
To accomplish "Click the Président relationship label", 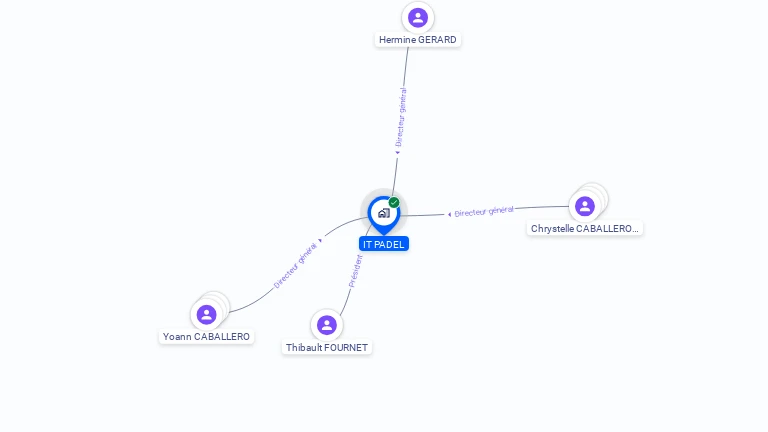I will pos(356,271).
